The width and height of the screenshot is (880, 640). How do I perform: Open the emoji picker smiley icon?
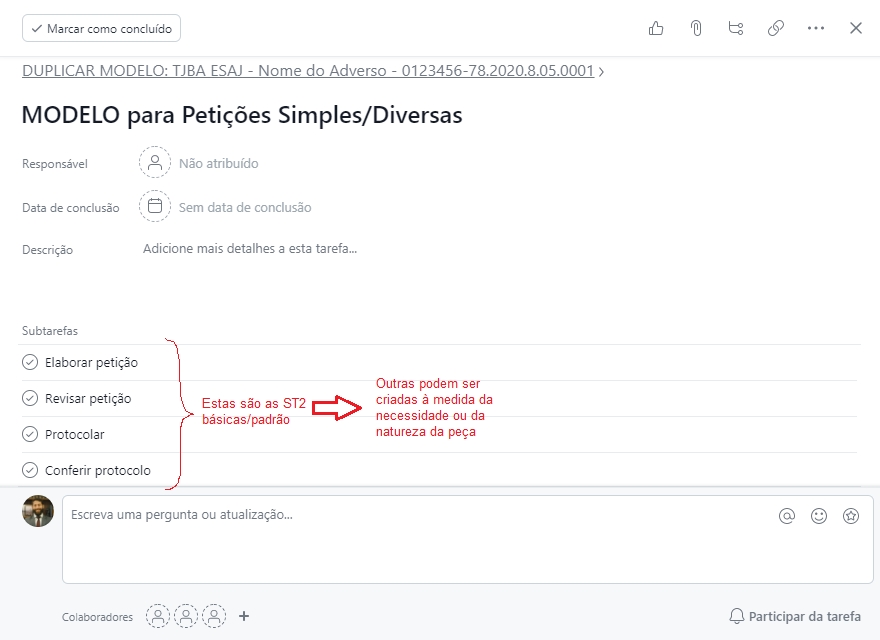(819, 516)
